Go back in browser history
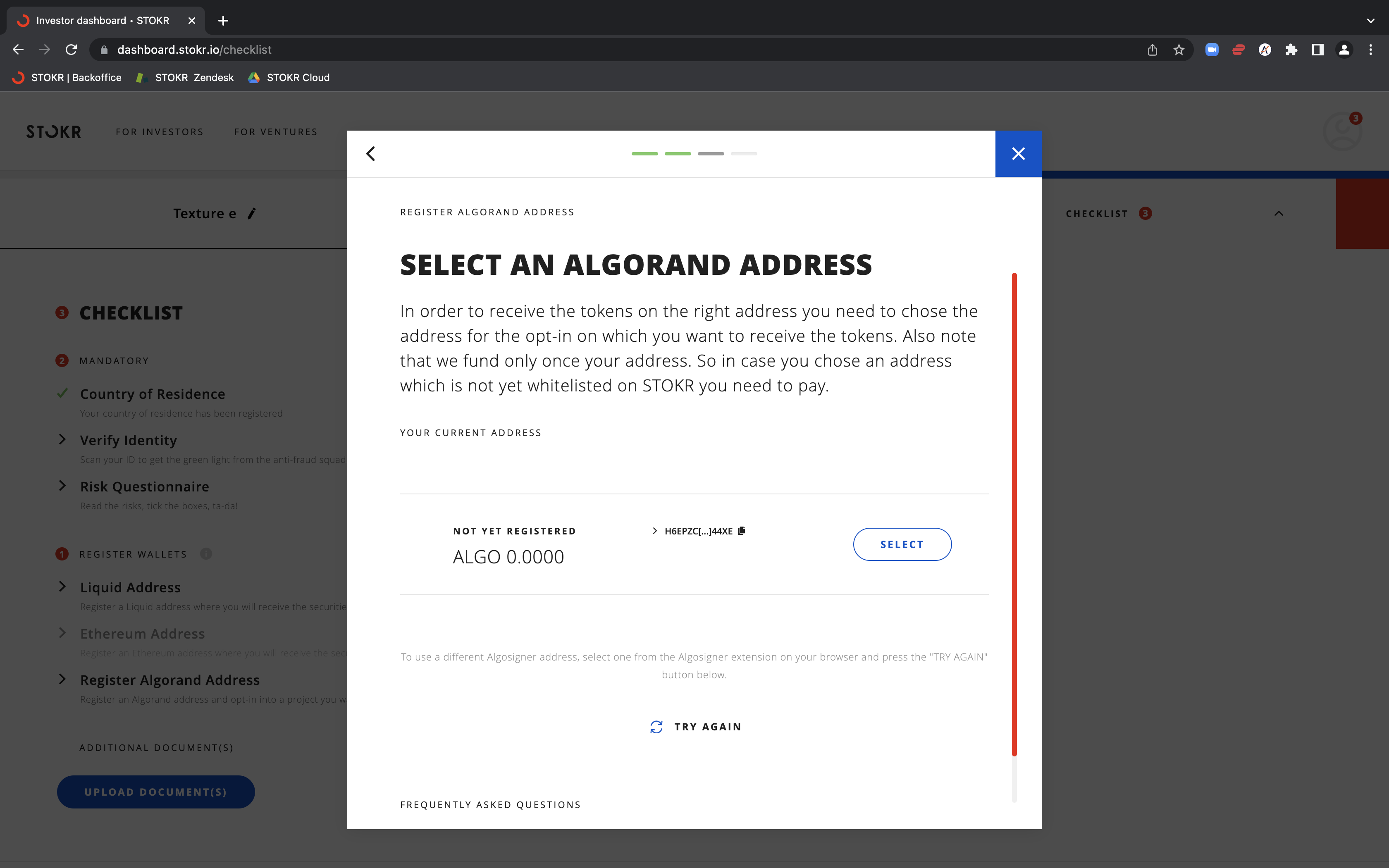The image size is (1389, 868). (x=18, y=50)
